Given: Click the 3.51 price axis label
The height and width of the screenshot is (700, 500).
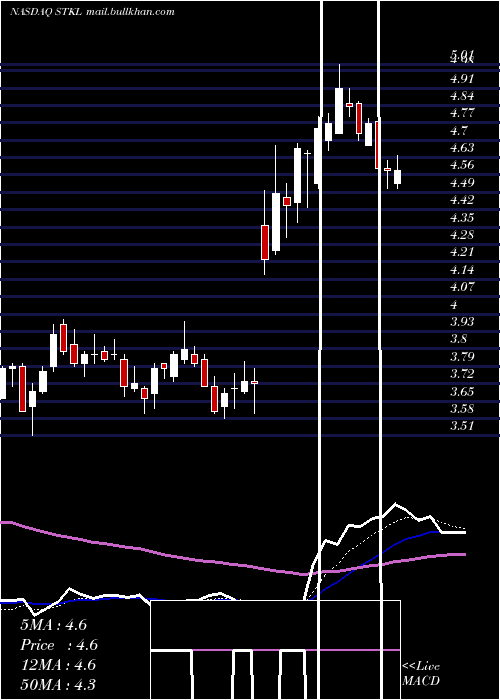Looking at the screenshot, I should tap(461, 426).
